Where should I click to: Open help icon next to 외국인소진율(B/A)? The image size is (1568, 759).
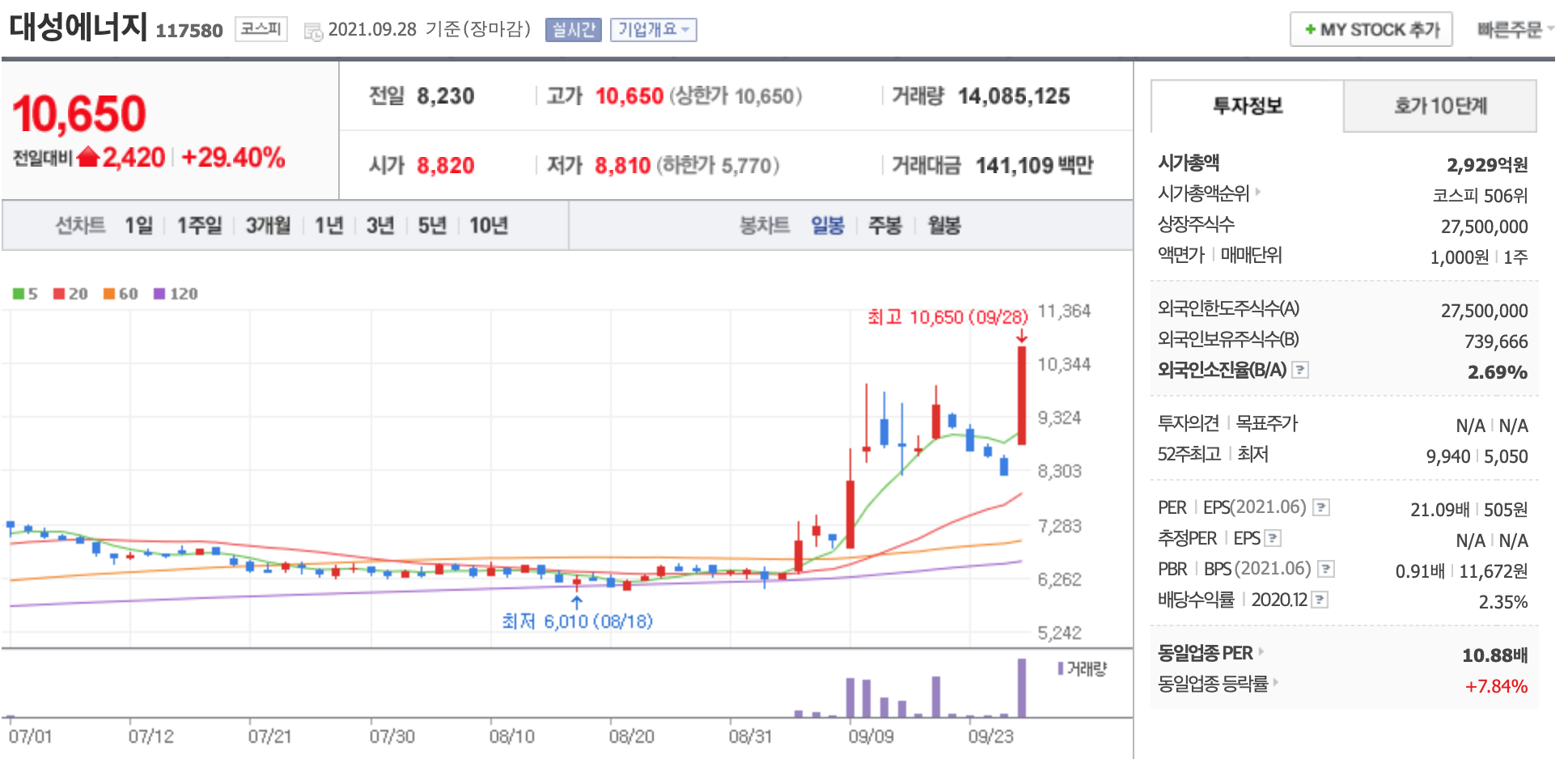[1300, 370]
